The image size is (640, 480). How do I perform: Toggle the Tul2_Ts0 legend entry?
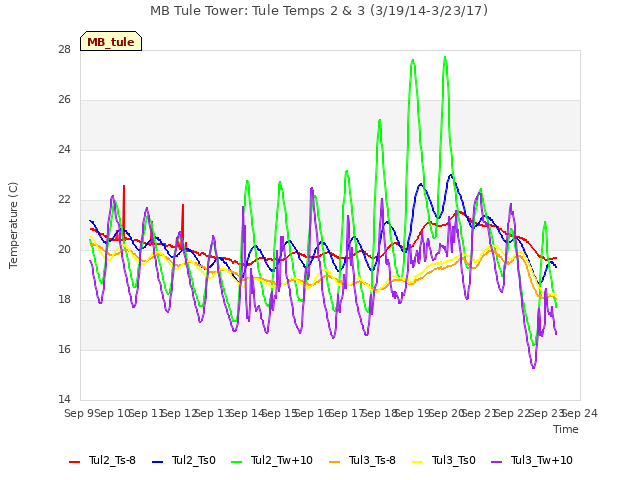184,460
